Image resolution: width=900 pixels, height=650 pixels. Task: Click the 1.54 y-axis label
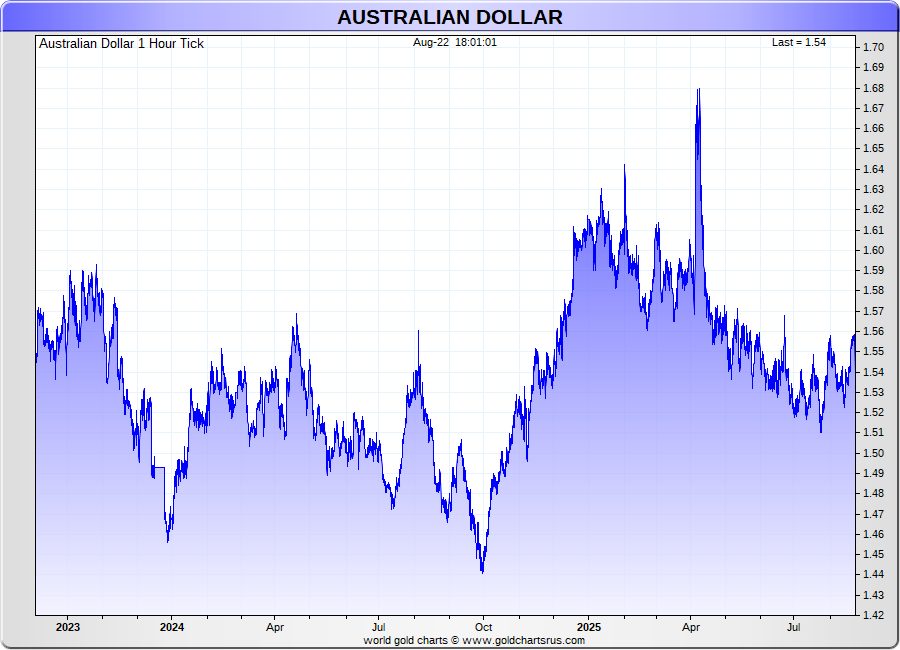(873, 372)
